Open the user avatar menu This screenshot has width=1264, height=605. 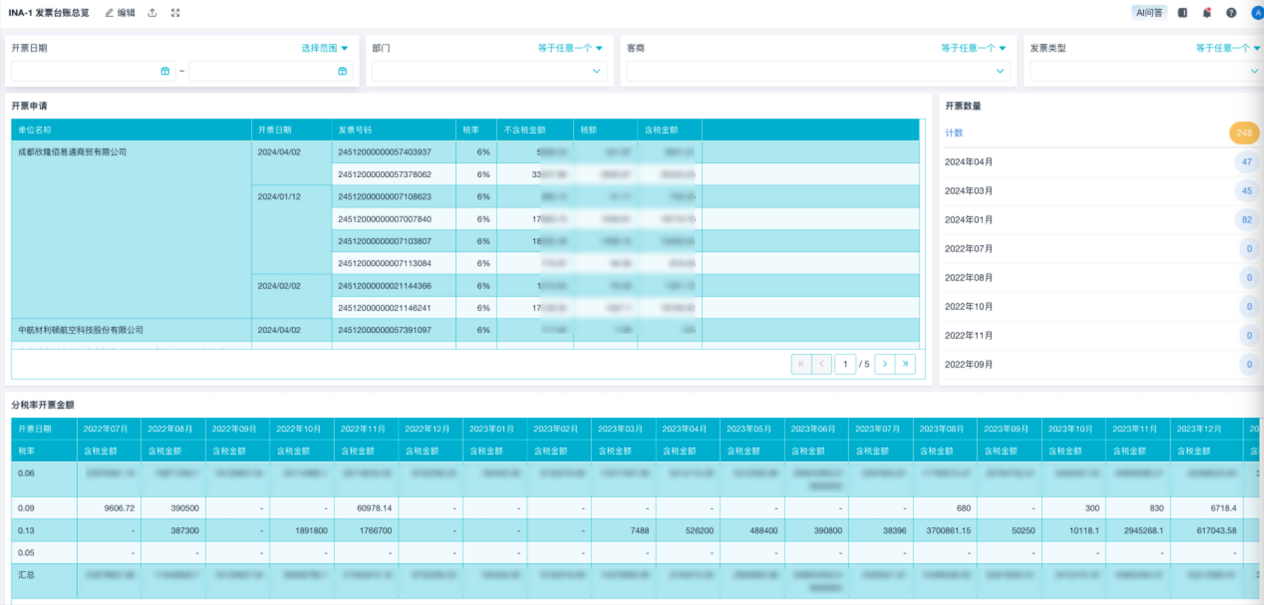tap(1256, 13)
